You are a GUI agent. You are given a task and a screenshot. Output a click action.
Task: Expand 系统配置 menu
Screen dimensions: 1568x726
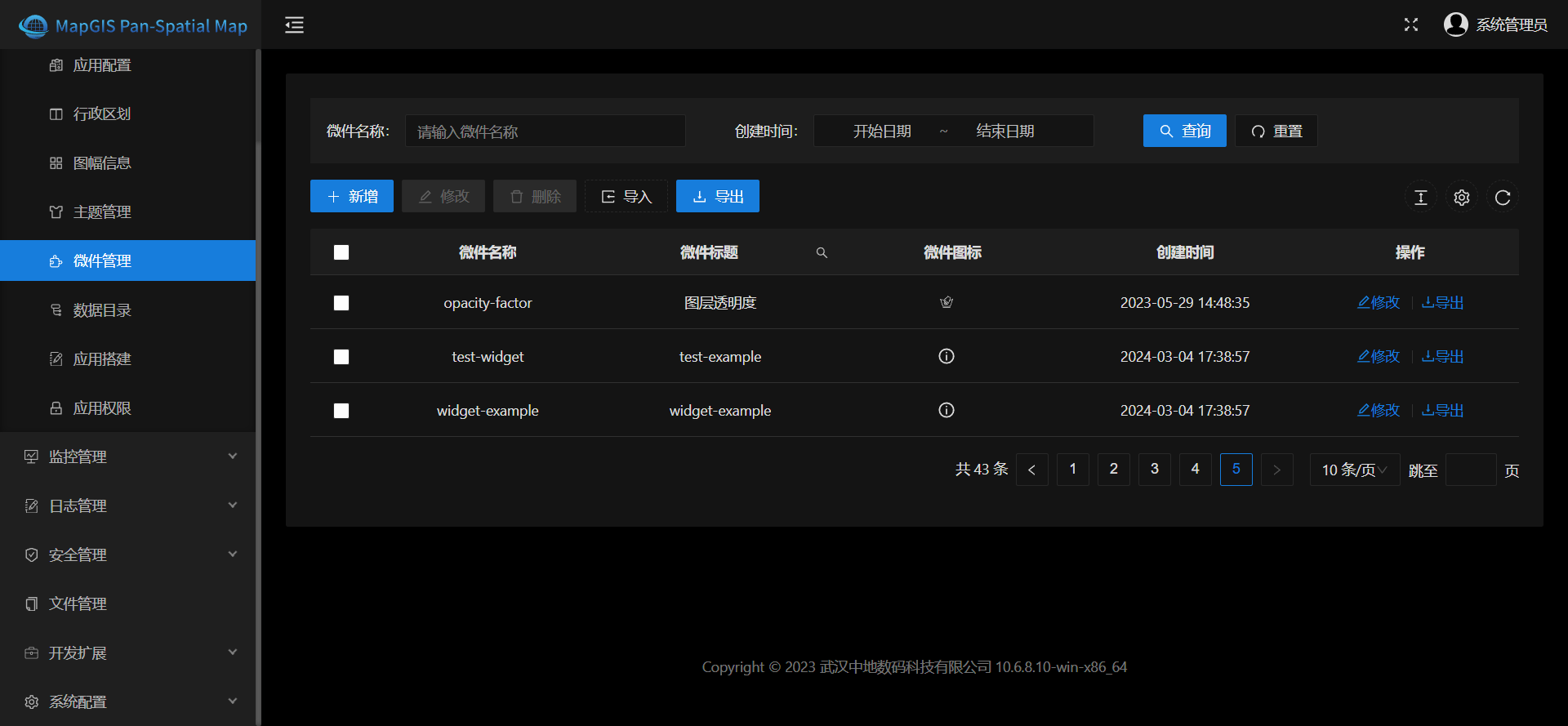pos(128,702)
